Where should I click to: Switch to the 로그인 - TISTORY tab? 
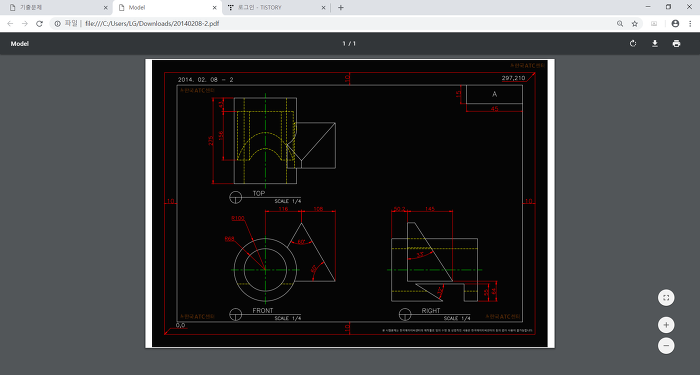(276, 8)
